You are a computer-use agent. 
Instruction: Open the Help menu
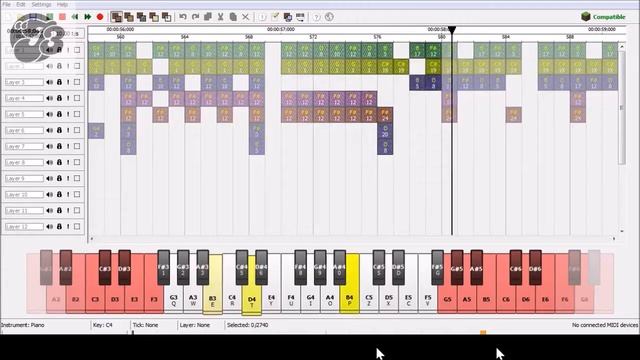[x=62, y=4]
